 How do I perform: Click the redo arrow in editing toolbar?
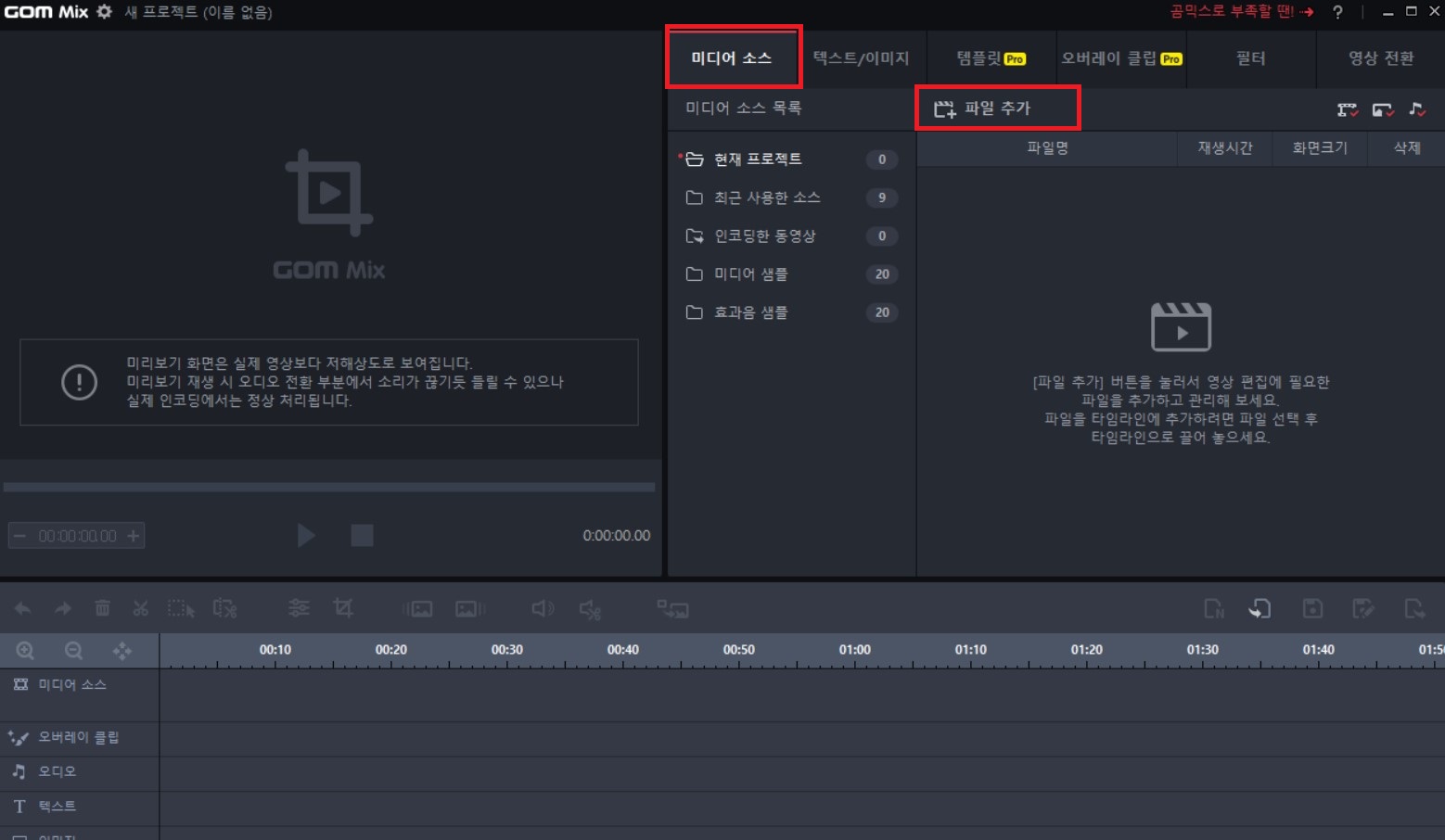(x=63, y=609)
